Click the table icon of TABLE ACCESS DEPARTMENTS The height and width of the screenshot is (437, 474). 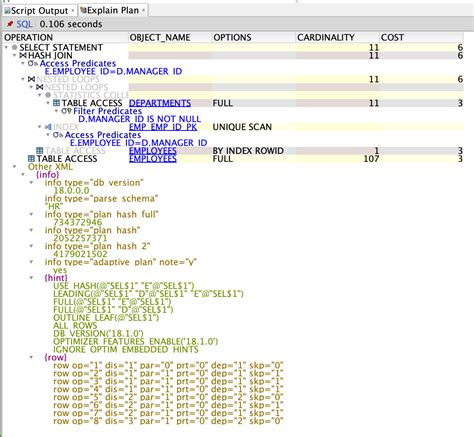click(57, 103)
